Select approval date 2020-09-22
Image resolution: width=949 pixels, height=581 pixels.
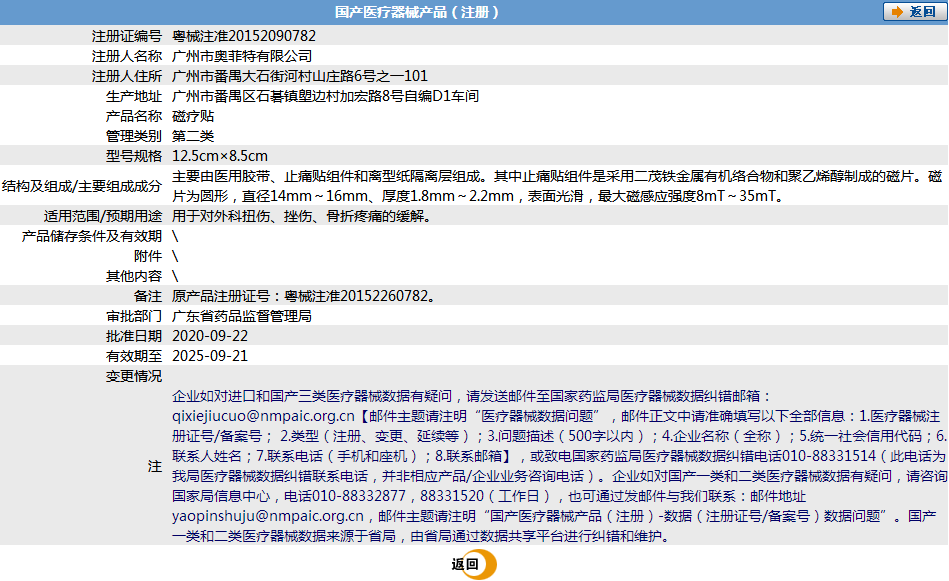point(210,335)
